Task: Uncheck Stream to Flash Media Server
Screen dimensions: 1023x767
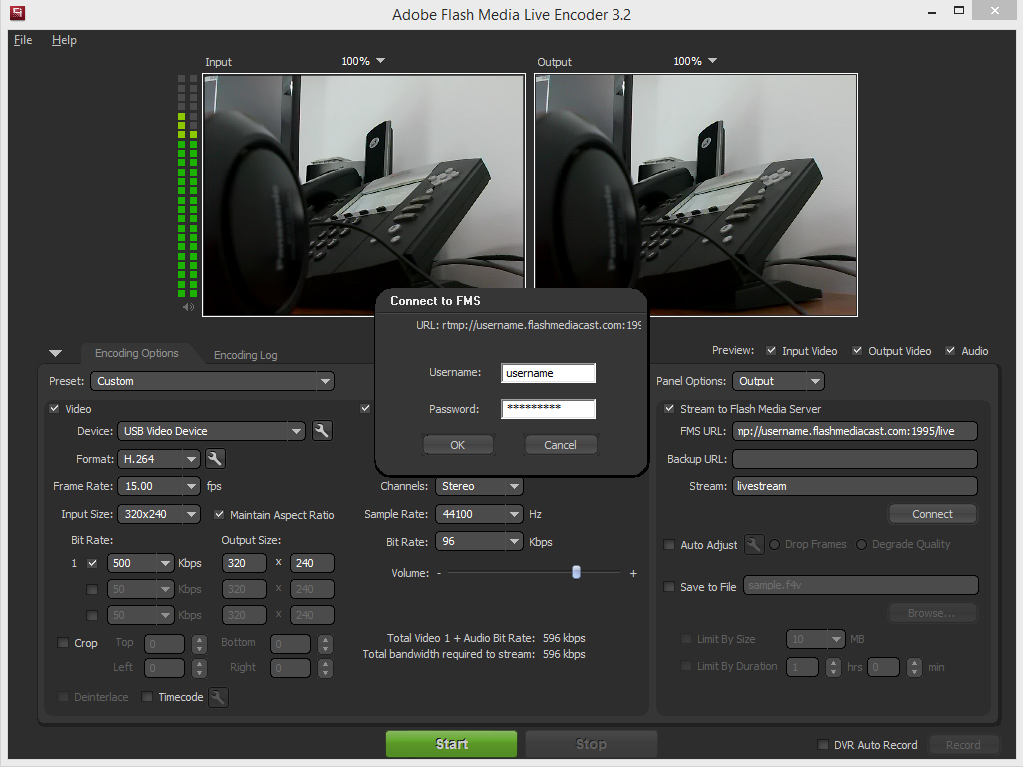Action: pos(669,409)
